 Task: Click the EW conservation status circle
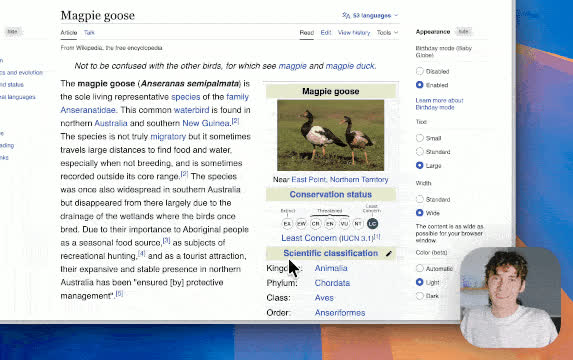301,224
